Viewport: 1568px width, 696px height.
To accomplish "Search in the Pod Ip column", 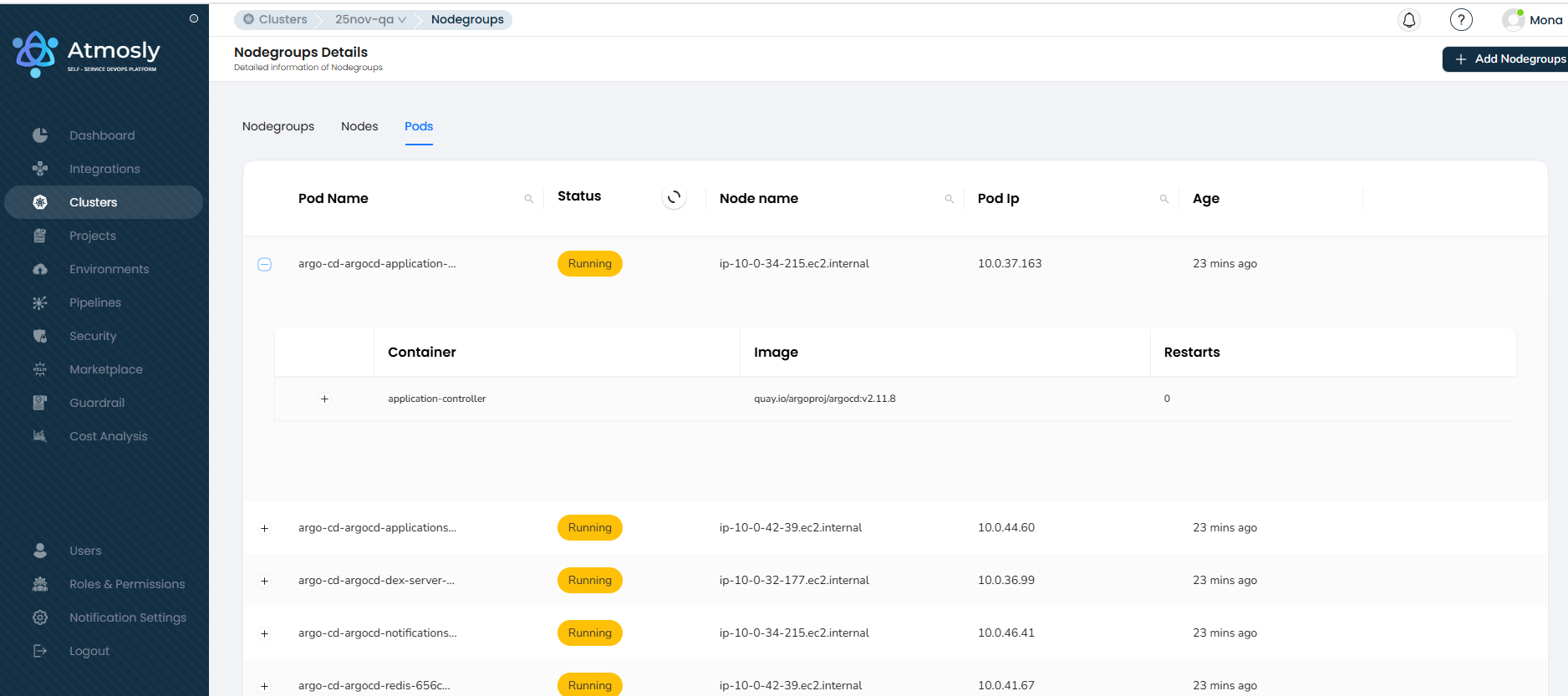I will click(x=1164, y=199).
